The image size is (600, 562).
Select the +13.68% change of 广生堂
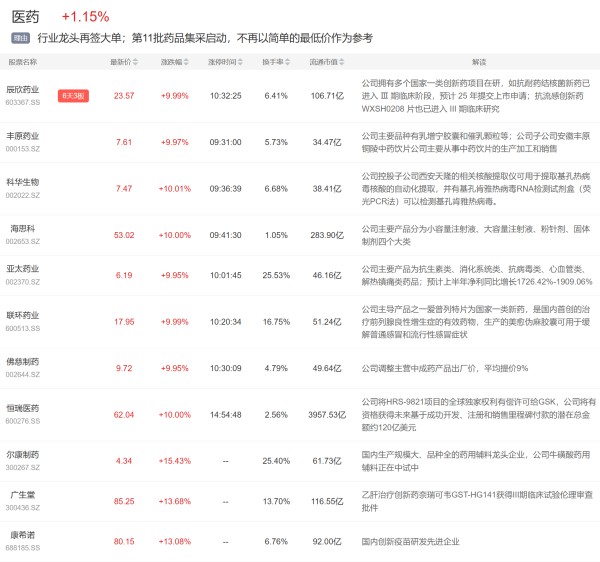(x=175, y=502)
